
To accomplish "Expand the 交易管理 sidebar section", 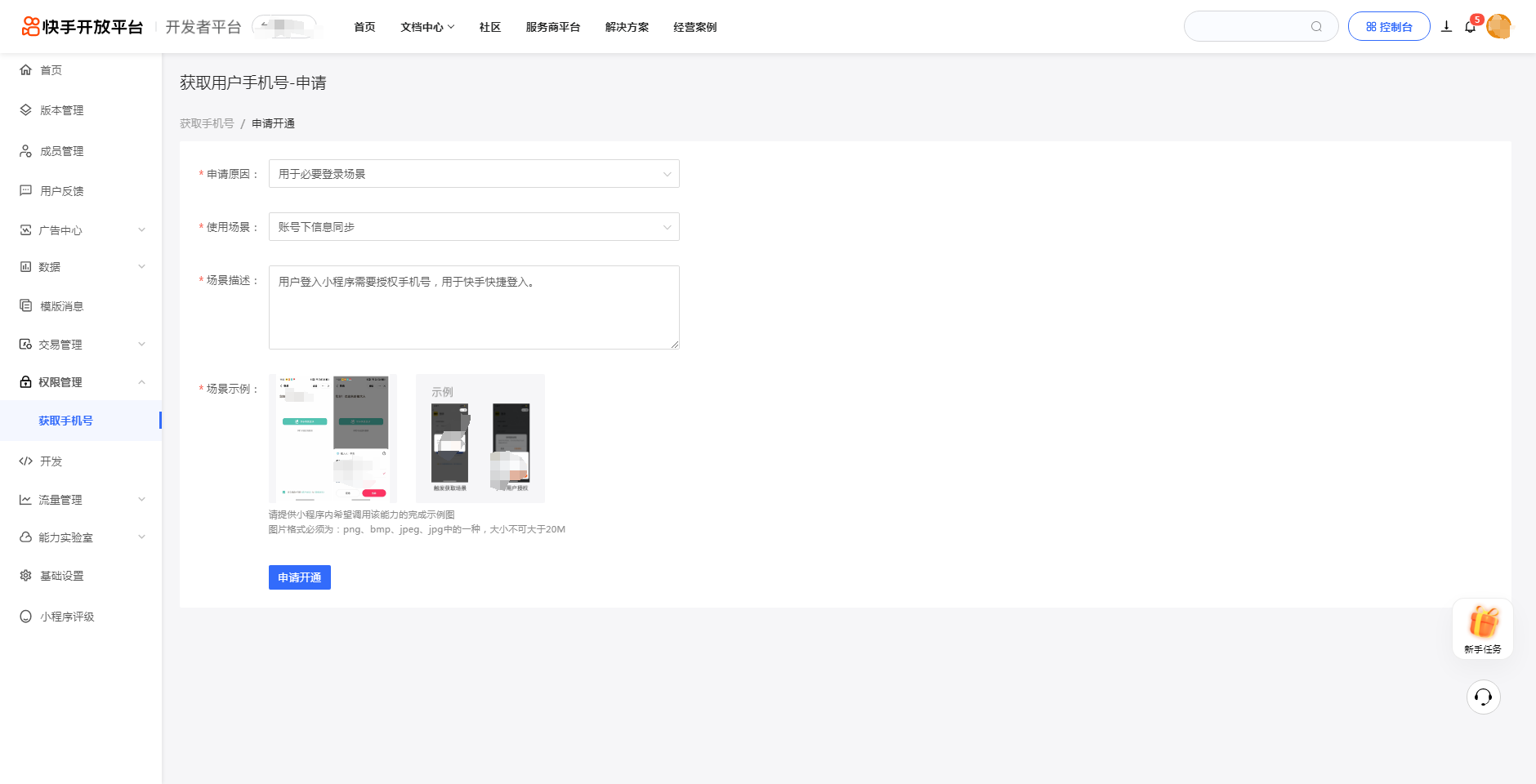I will click(x=82, y=345).
